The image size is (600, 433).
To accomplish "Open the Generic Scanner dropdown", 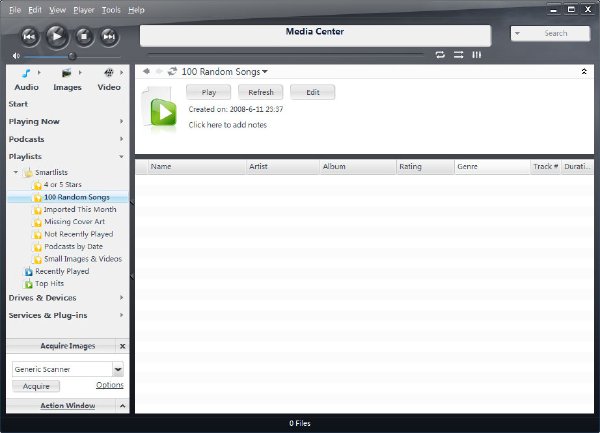I will click(x=118, y=370).
